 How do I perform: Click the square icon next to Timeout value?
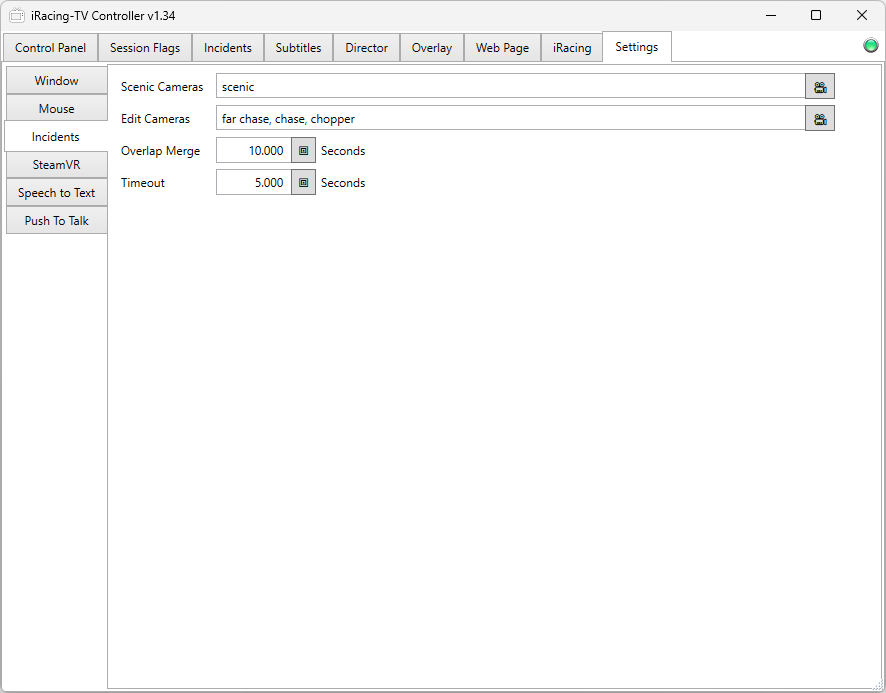(x=303, y=183)
